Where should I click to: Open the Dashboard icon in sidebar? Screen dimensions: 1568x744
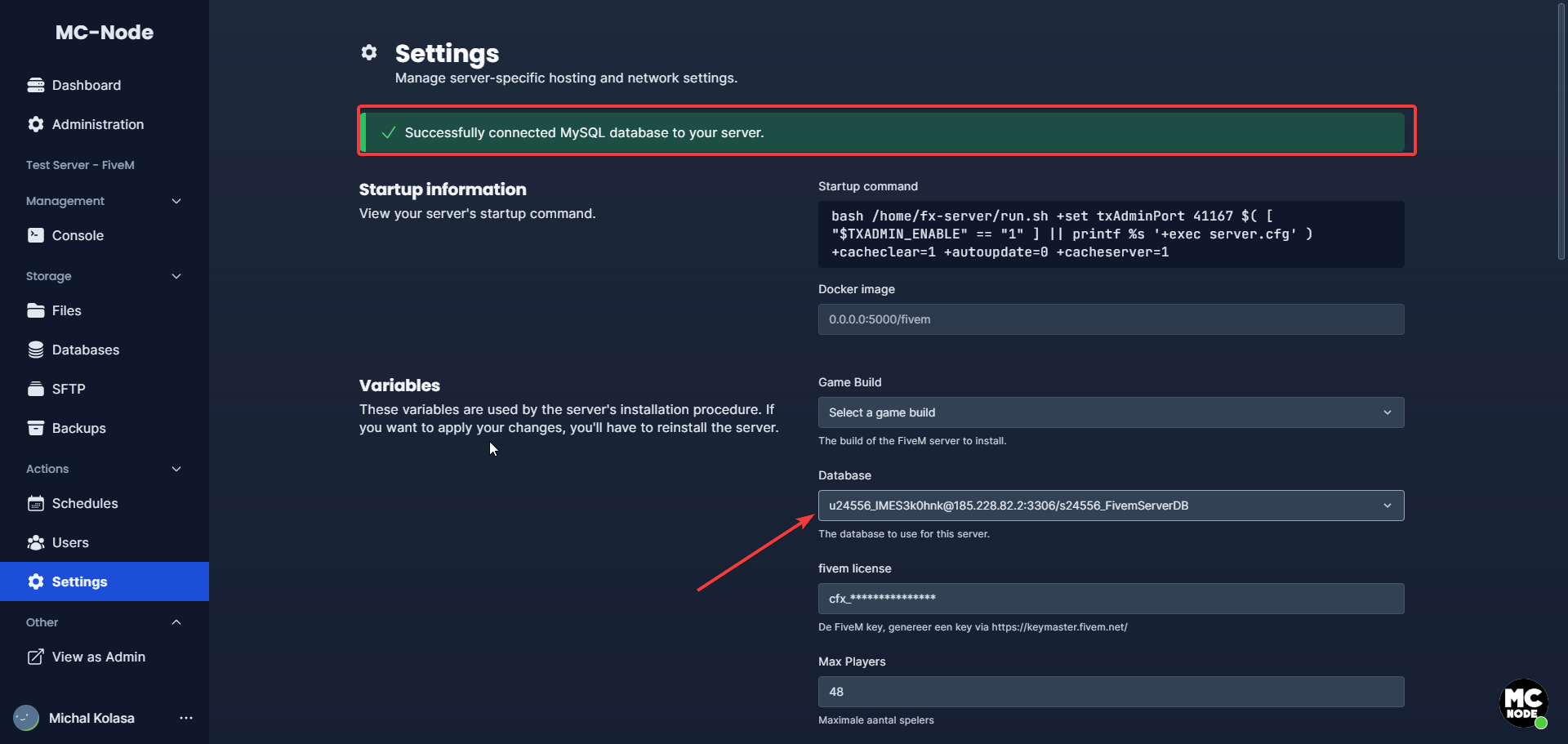pos(36,85)
